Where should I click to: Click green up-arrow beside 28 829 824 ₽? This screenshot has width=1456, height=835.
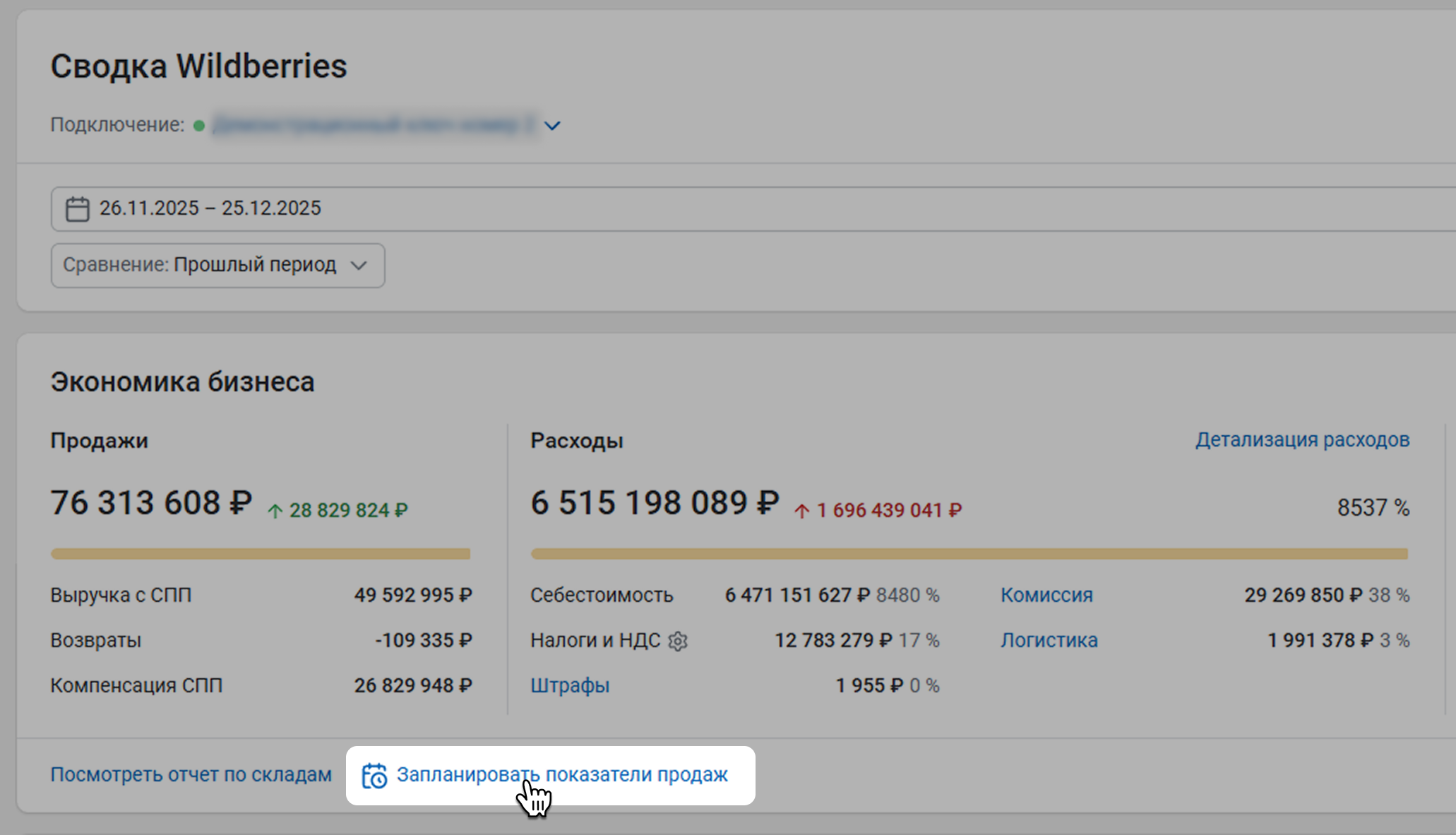(x=275, y=511)
